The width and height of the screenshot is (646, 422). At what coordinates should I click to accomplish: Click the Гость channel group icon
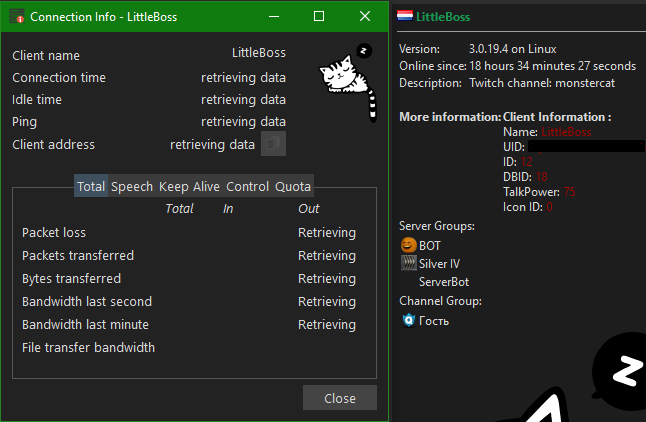[408, 320]
